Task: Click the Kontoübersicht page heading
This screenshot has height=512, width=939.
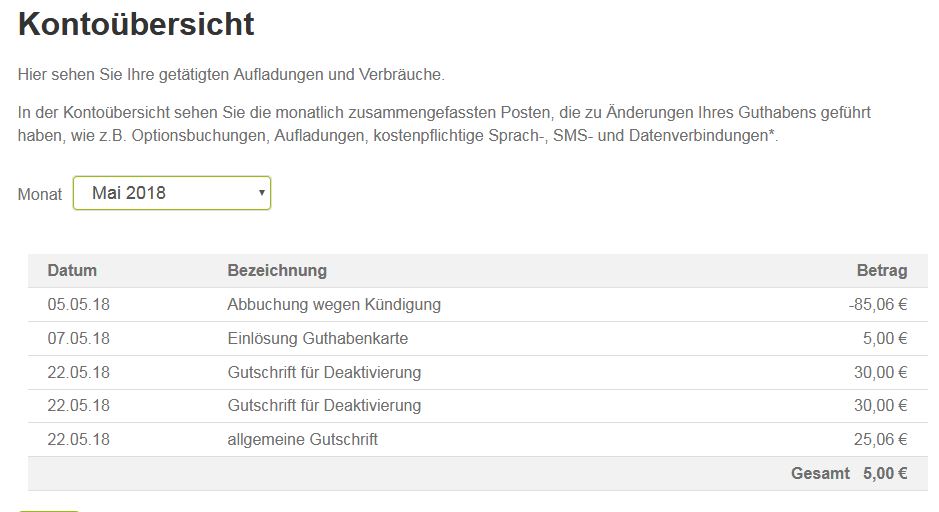Action: pyautogui.click(x=136, y=24)
